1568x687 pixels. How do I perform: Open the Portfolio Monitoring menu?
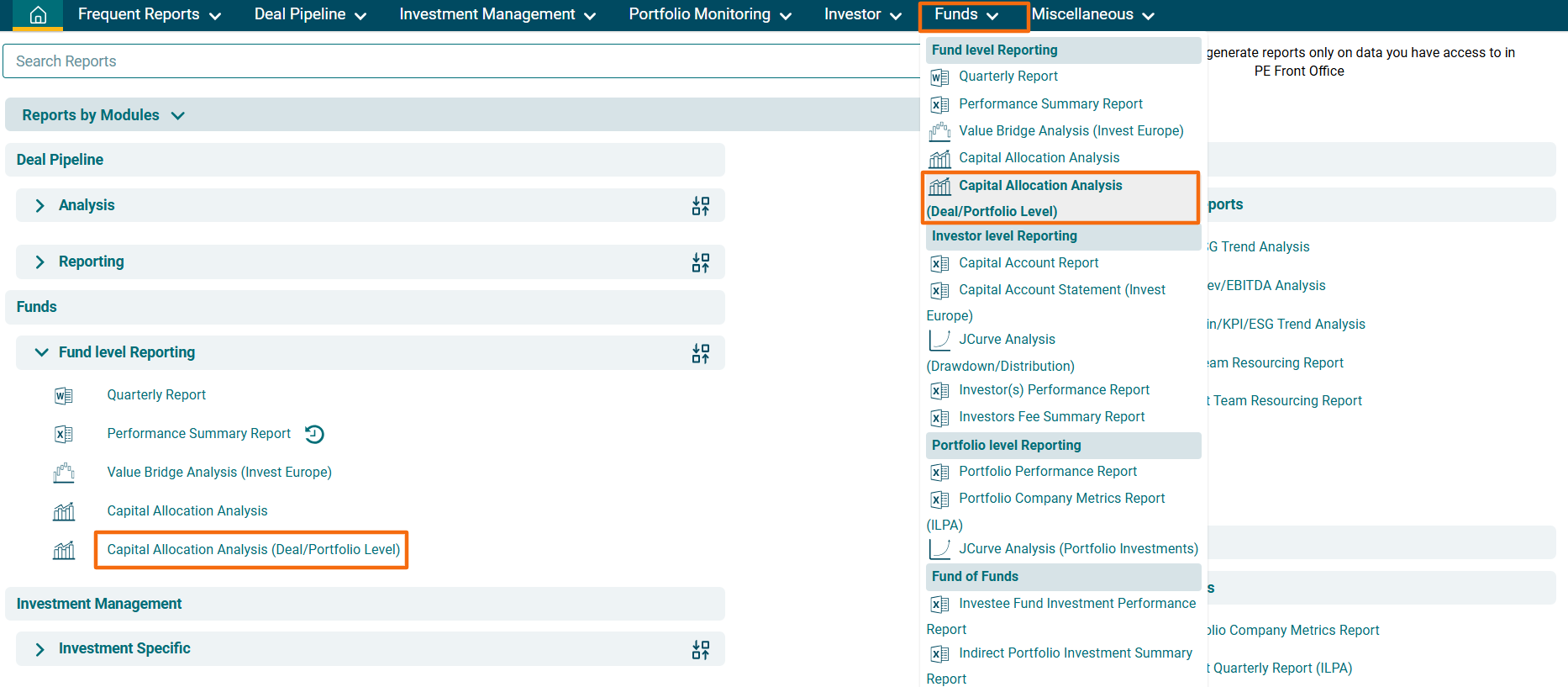710,15
